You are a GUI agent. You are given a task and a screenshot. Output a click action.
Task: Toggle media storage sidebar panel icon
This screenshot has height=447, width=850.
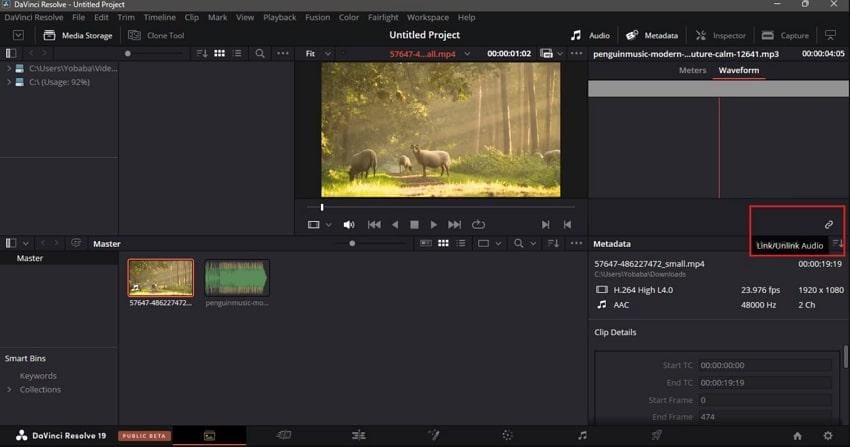click(11, 53)
